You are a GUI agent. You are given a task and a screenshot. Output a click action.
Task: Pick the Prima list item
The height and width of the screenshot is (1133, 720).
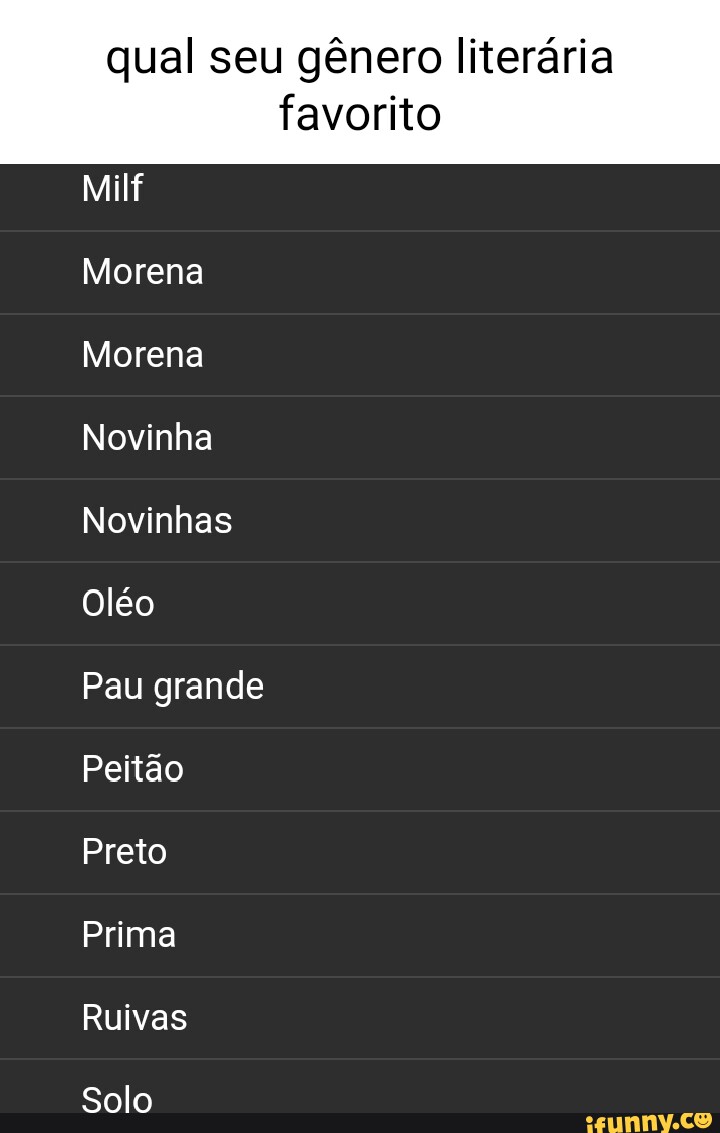(360, 935)
